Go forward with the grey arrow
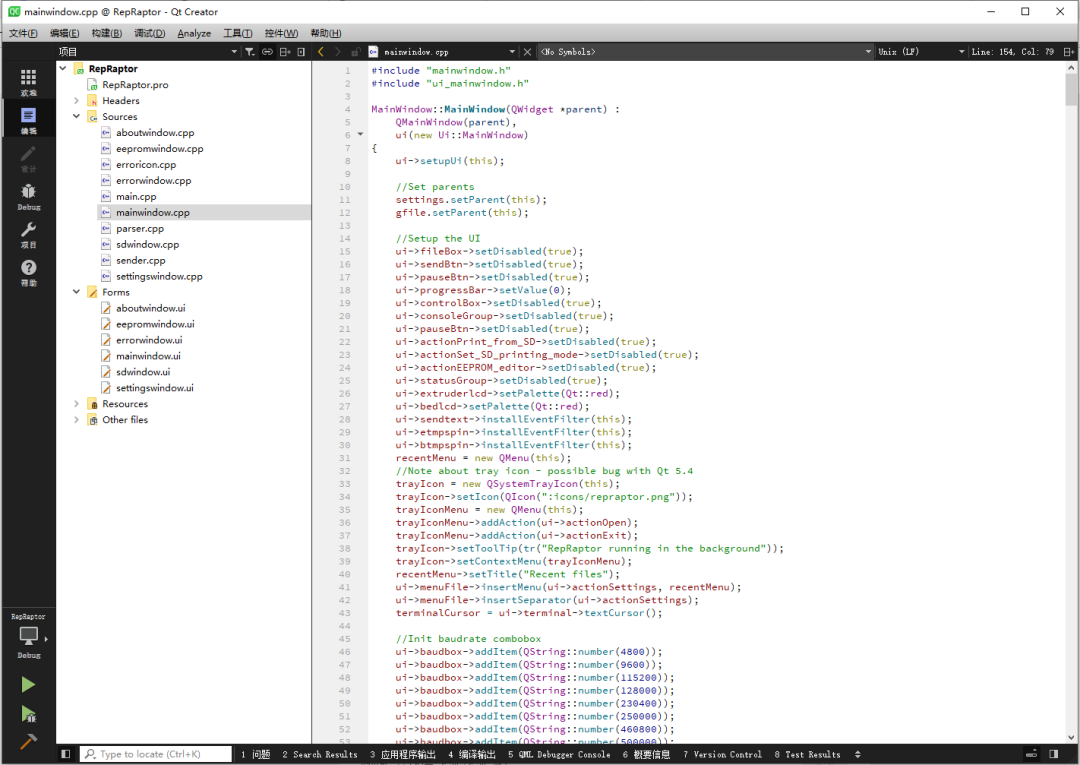The height and width of the screenshot is (765, 1080). pyautogui.click(x=338, y=52)
